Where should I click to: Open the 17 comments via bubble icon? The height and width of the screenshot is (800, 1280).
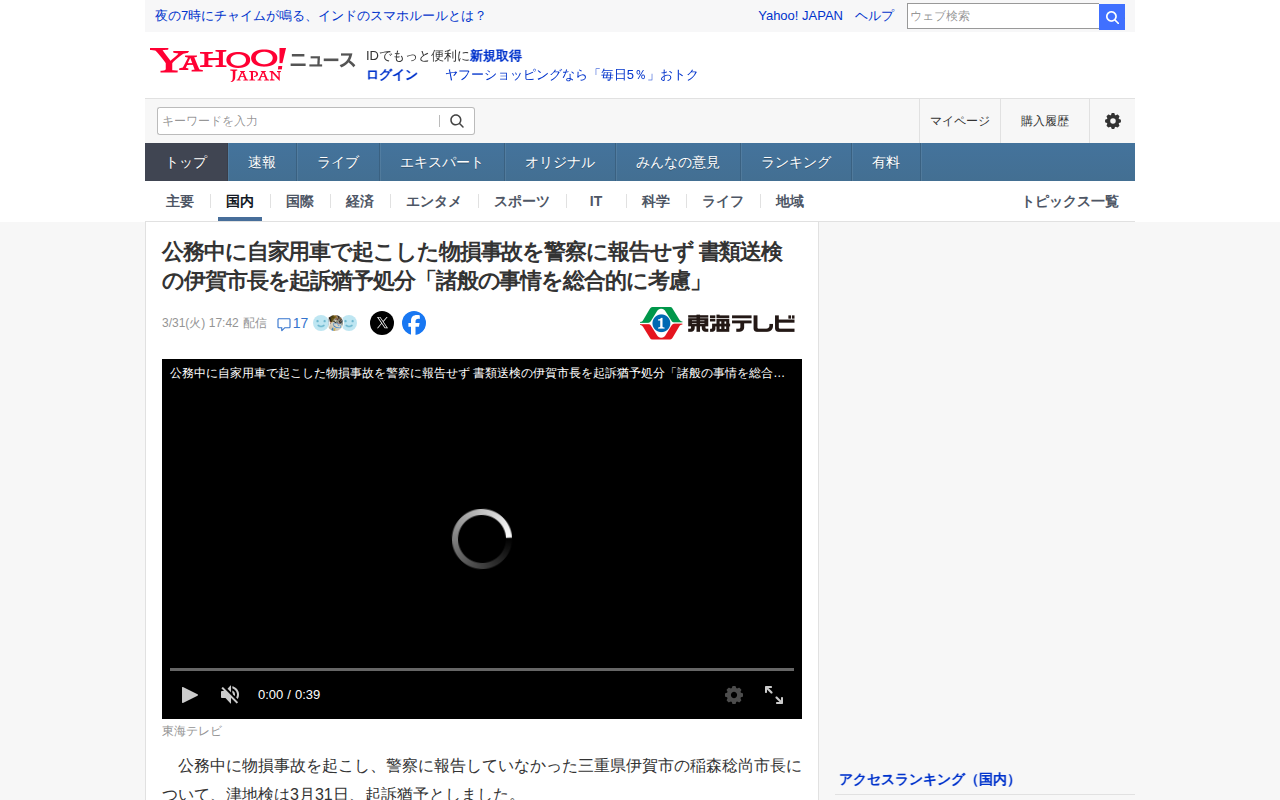pos(284,324)
